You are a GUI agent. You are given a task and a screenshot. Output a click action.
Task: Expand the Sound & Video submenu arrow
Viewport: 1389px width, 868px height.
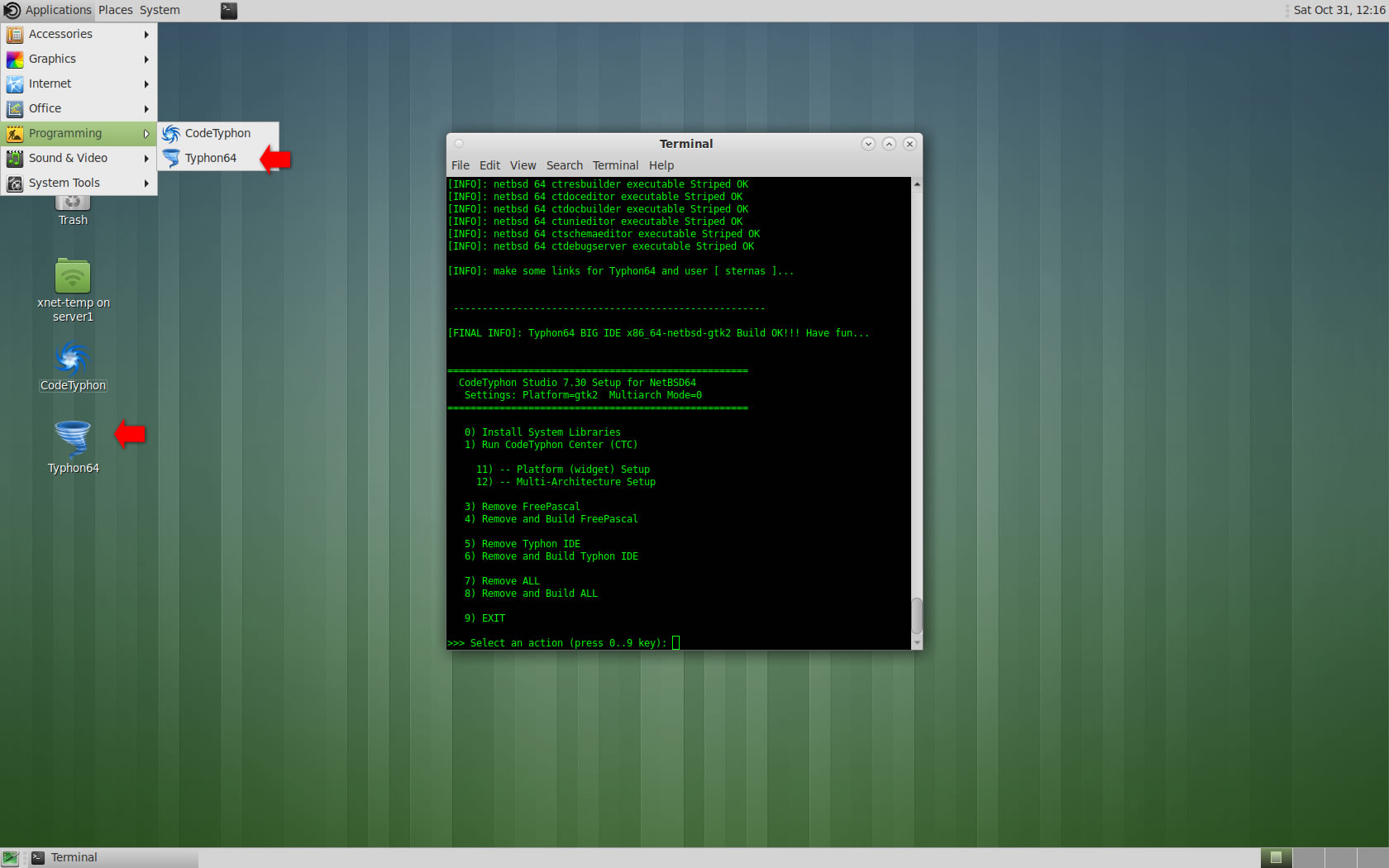(146, 159)
